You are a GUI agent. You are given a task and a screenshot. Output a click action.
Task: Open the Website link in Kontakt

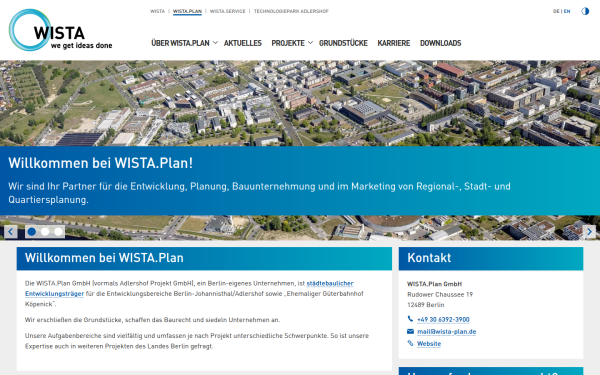429,344
